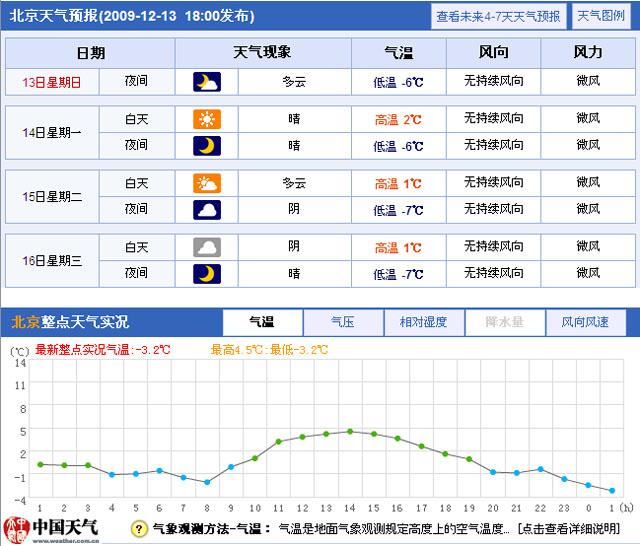This screenshot has height=546, width=640.
Task: Select the 降水量 tab
Action: click(x=504, y=322)
